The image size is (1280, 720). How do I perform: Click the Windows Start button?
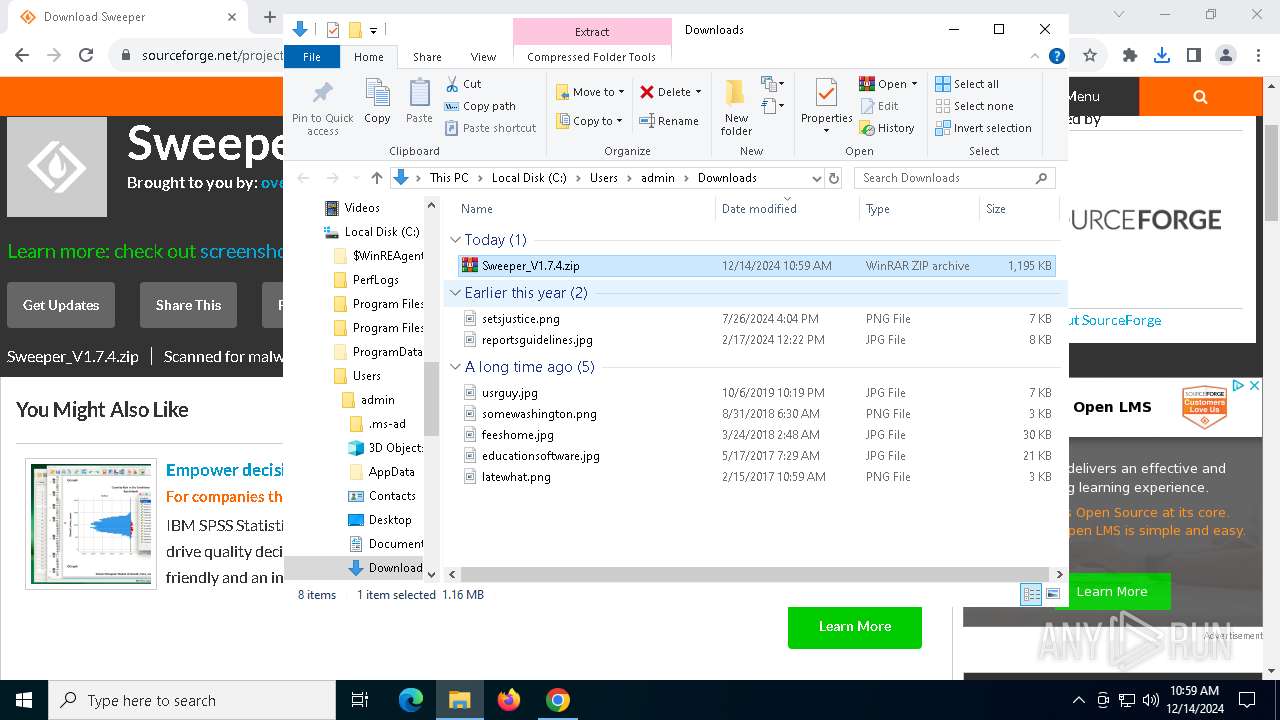click(24, 700)
